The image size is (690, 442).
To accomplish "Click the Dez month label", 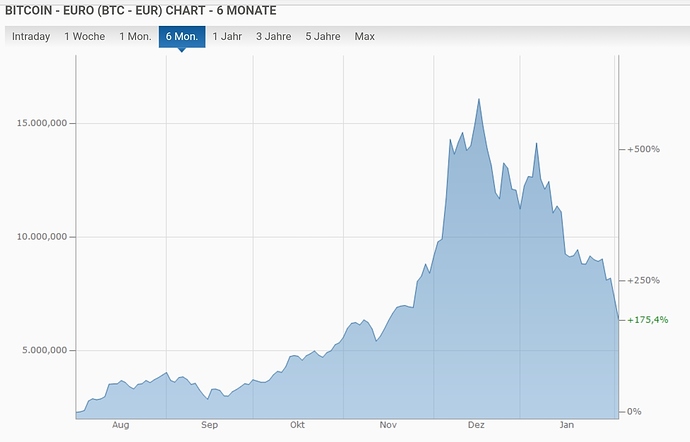I will coord(476,425).
